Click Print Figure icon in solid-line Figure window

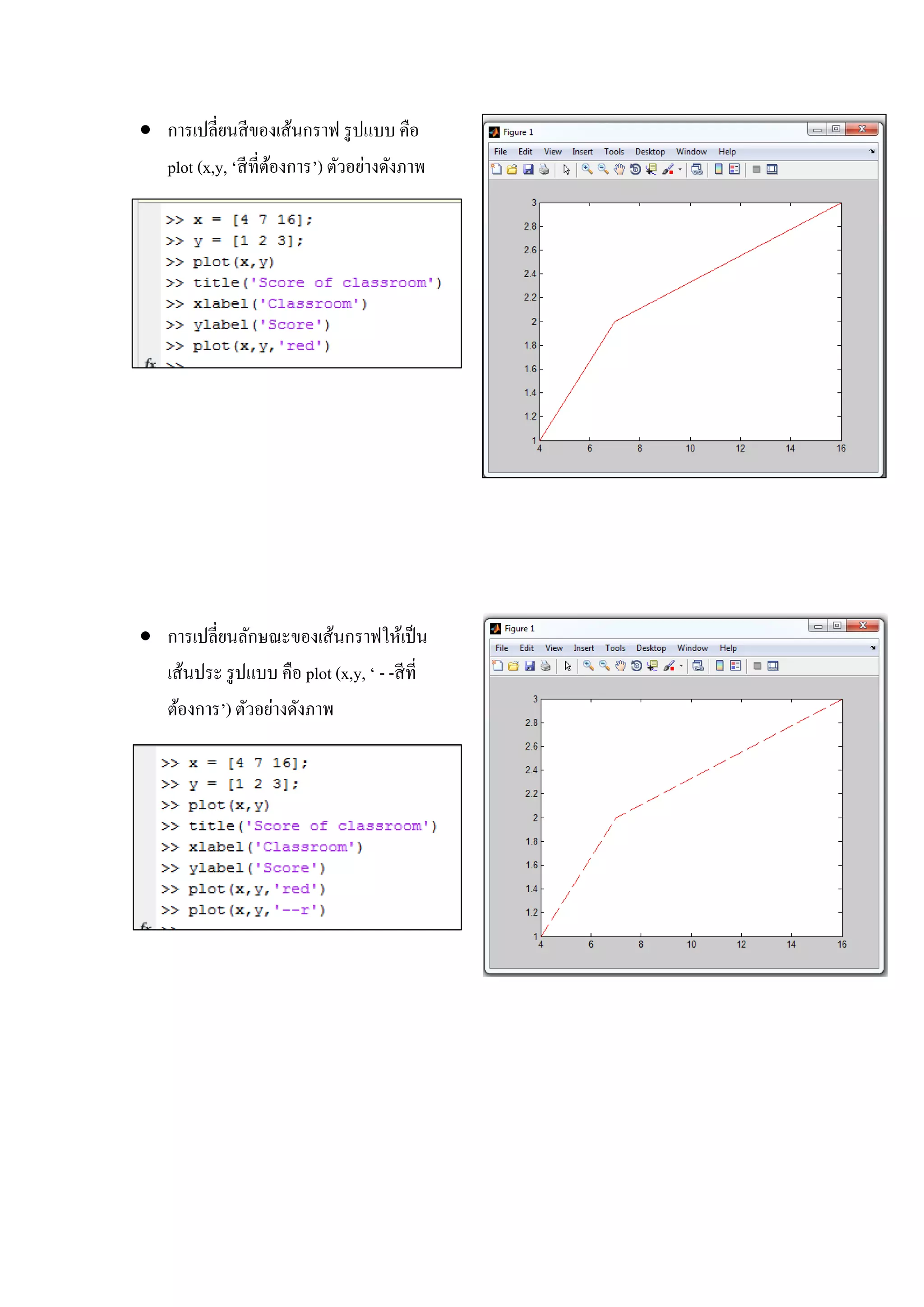(x=545, y=169)
